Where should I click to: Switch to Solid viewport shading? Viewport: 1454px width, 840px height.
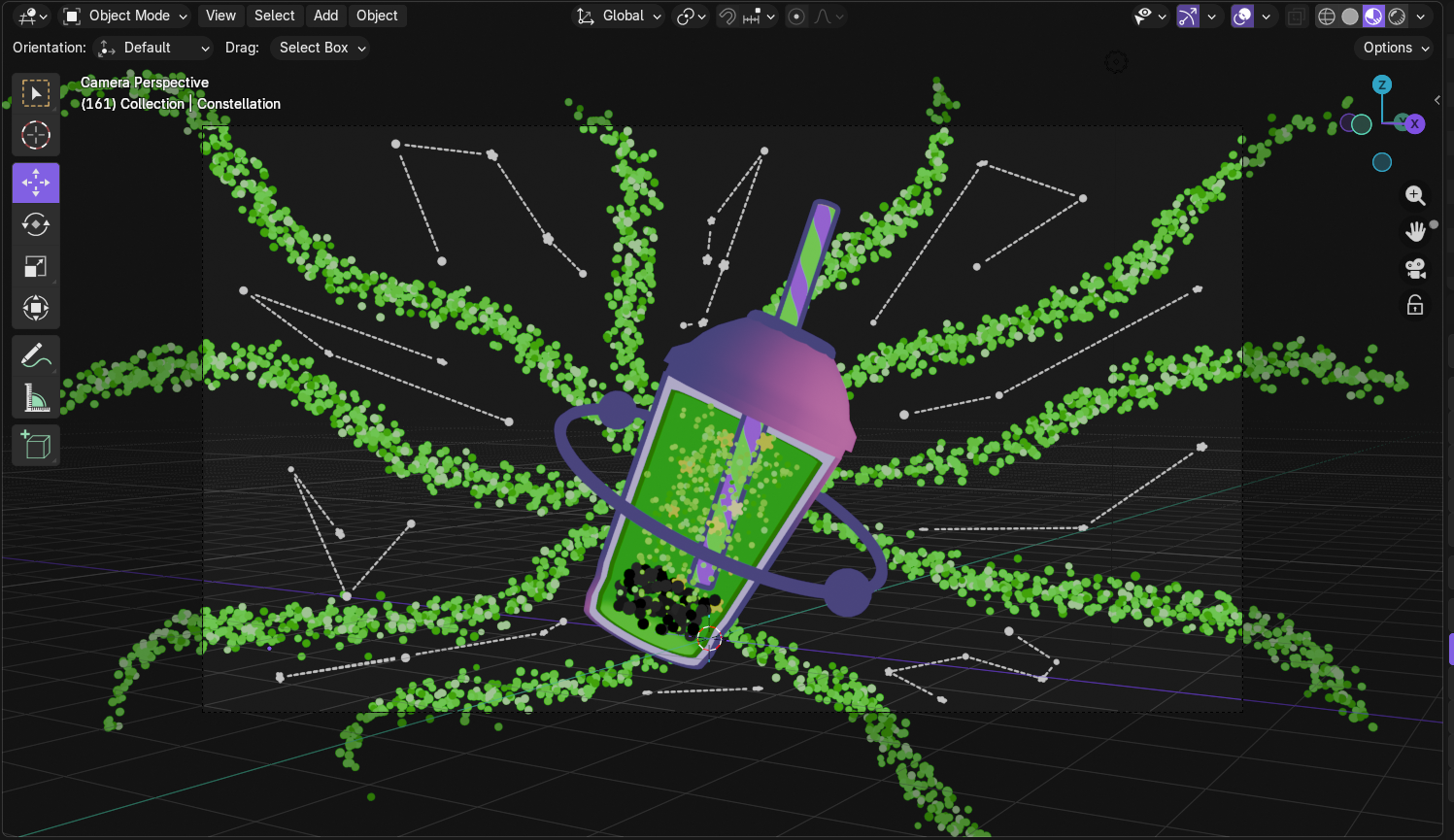tap(1350, 16)
